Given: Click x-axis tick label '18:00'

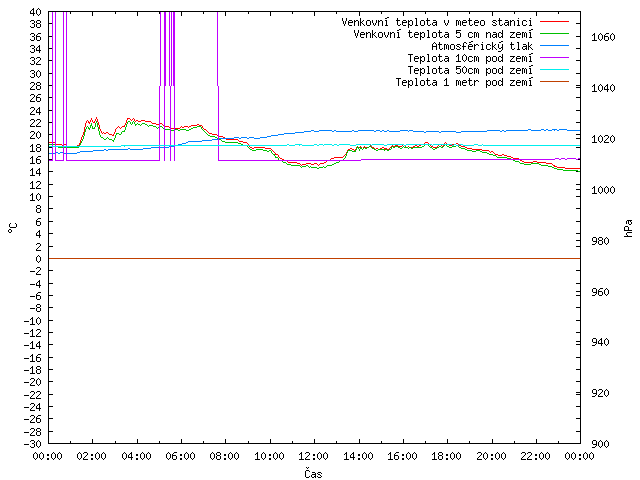Looking at the screenshot, I should (x=447, y=456).
